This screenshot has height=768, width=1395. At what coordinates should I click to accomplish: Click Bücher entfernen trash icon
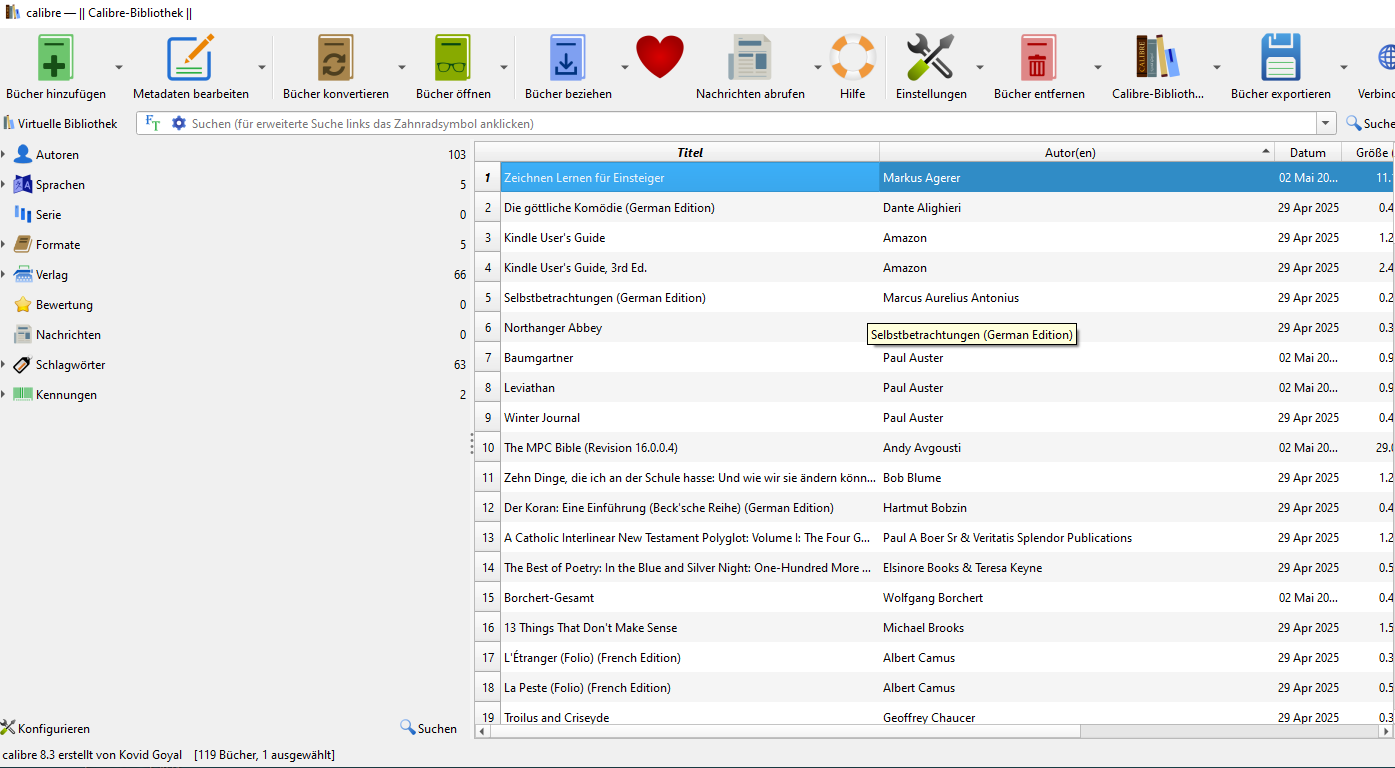(1039, 57)
